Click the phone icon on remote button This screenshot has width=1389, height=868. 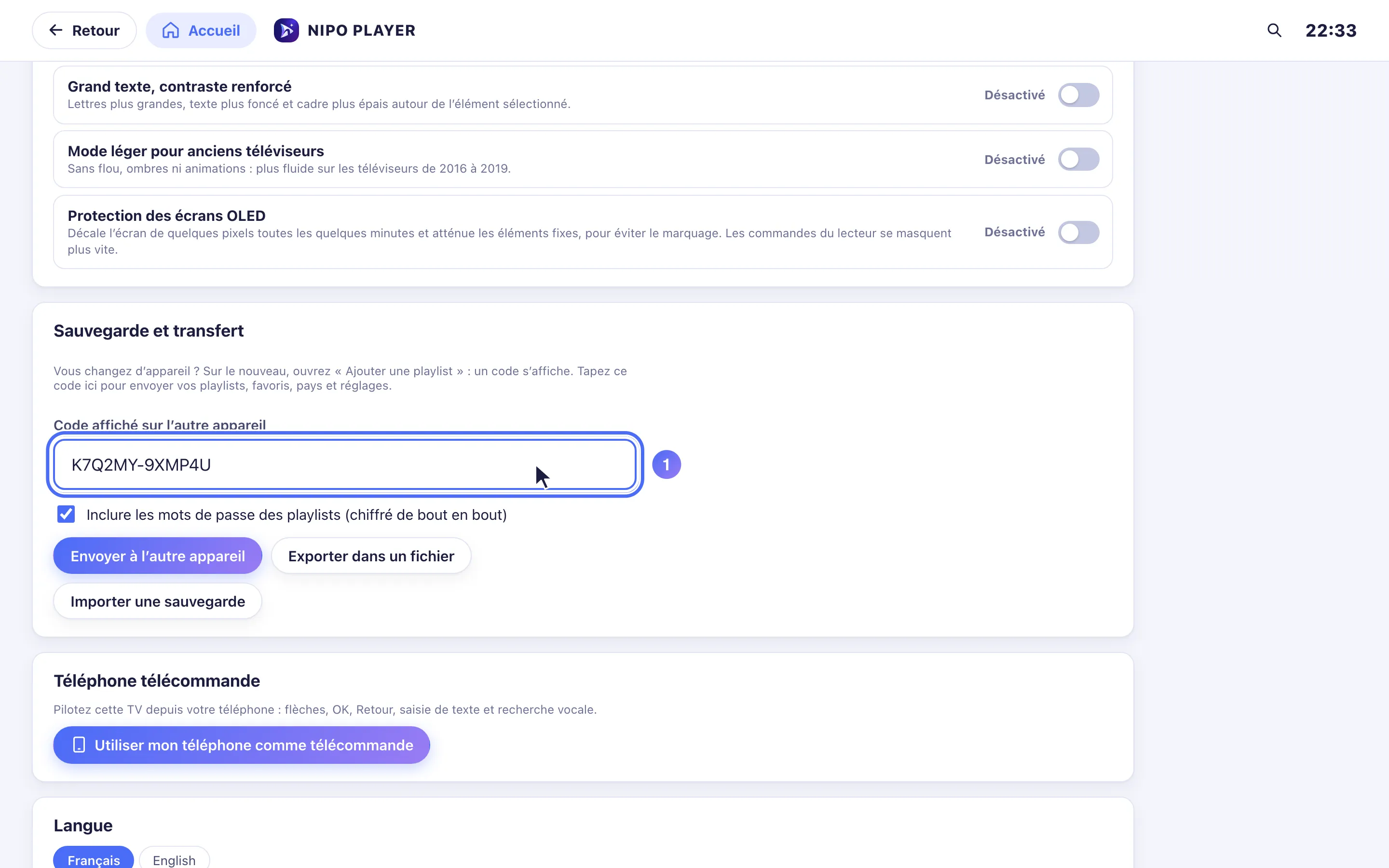[x=79, y=745]
